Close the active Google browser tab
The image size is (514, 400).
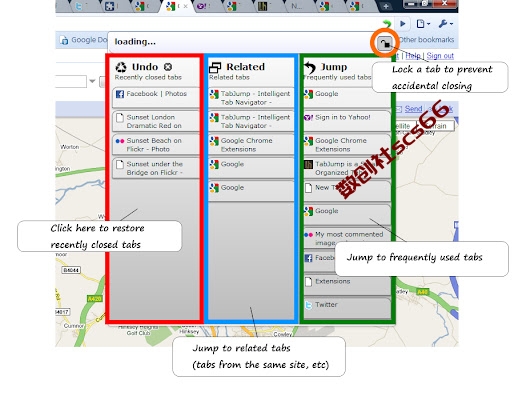point(186,6)
